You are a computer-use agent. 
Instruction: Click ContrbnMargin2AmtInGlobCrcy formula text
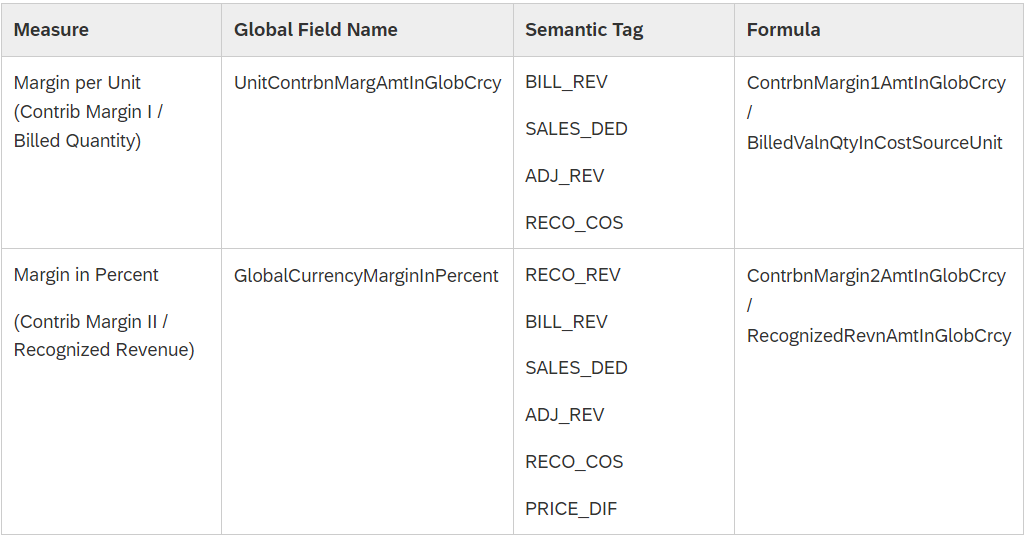pyautogui.click(x=876, y=275)
